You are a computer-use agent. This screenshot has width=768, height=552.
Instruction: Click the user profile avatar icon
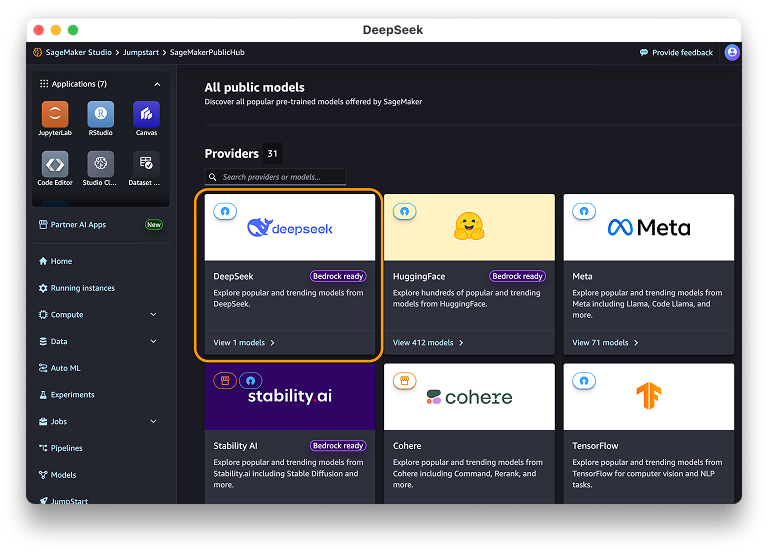coord(732,52)
